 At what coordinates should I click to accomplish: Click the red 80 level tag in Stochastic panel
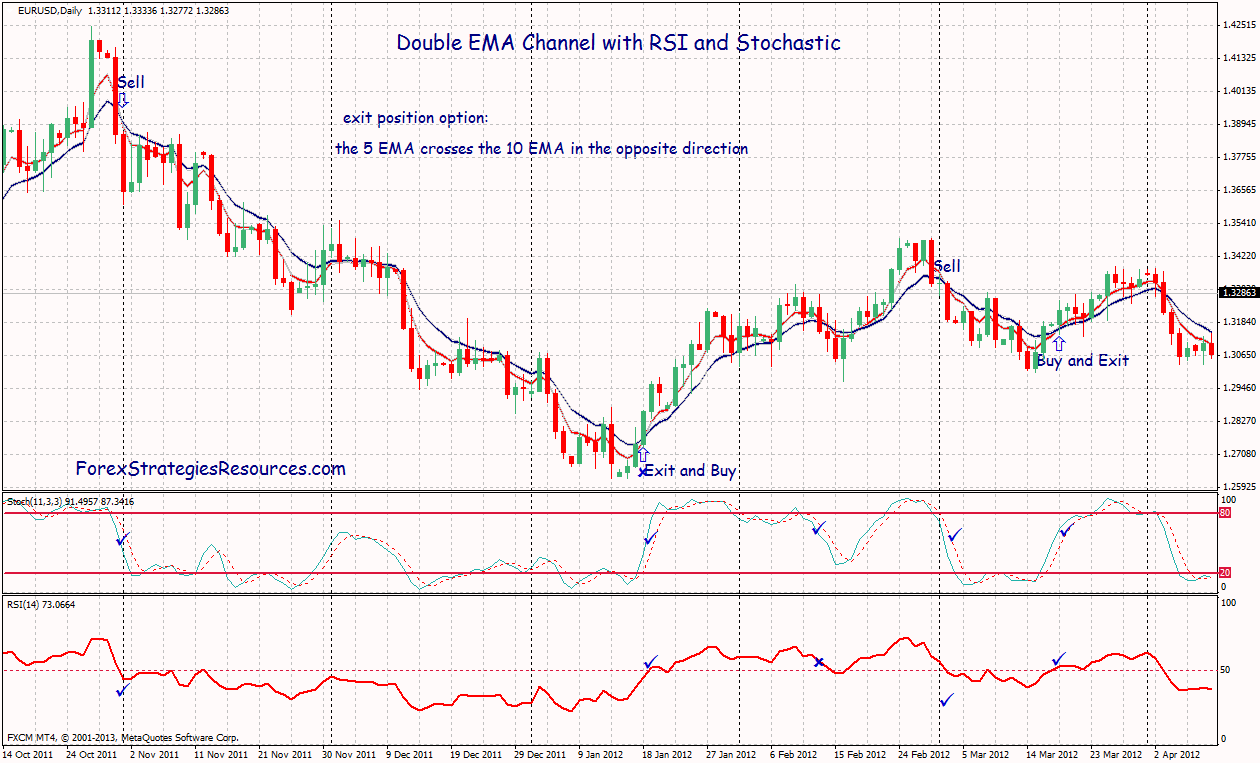(x=1224, y=513)
